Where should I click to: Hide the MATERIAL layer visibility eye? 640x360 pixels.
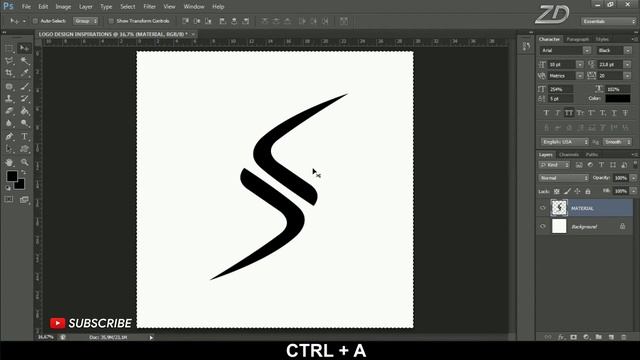tap(543, 208)
